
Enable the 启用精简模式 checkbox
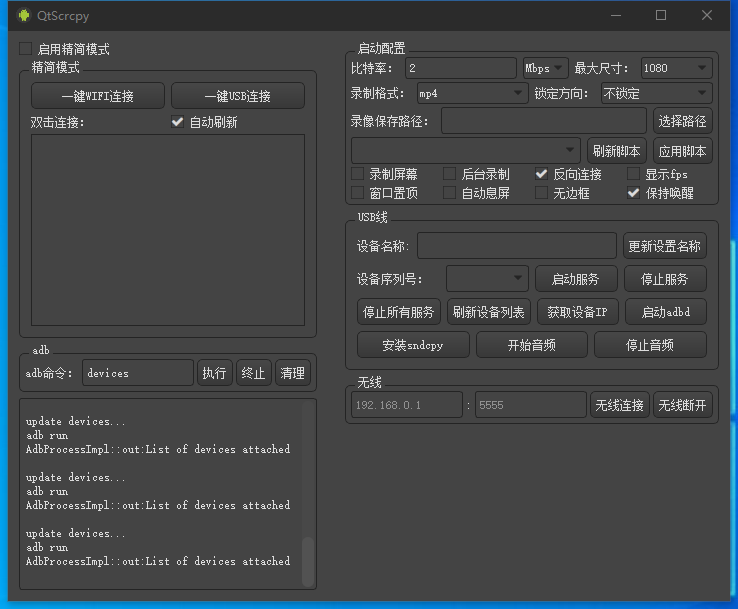[x=26, y=49]
